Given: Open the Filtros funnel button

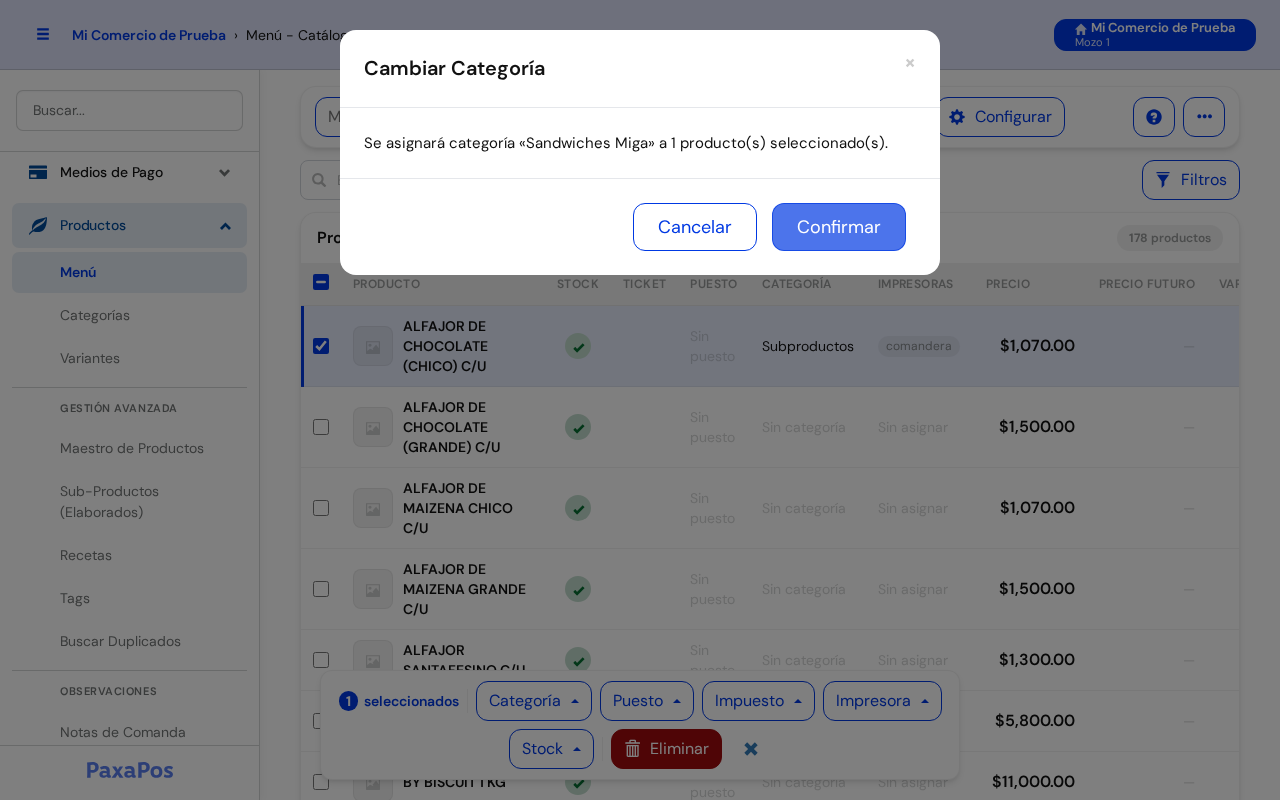Looking at the screenshot, I should tap(1191, 180).
